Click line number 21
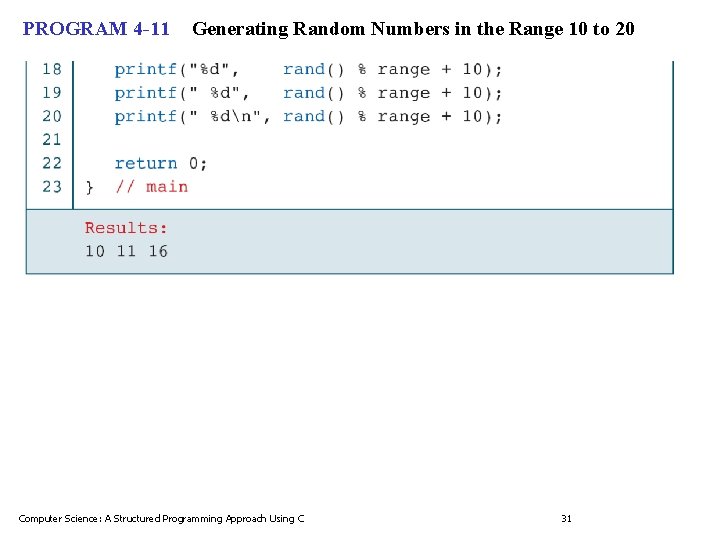This screenshot has width=720, height=540. [51, 140]
